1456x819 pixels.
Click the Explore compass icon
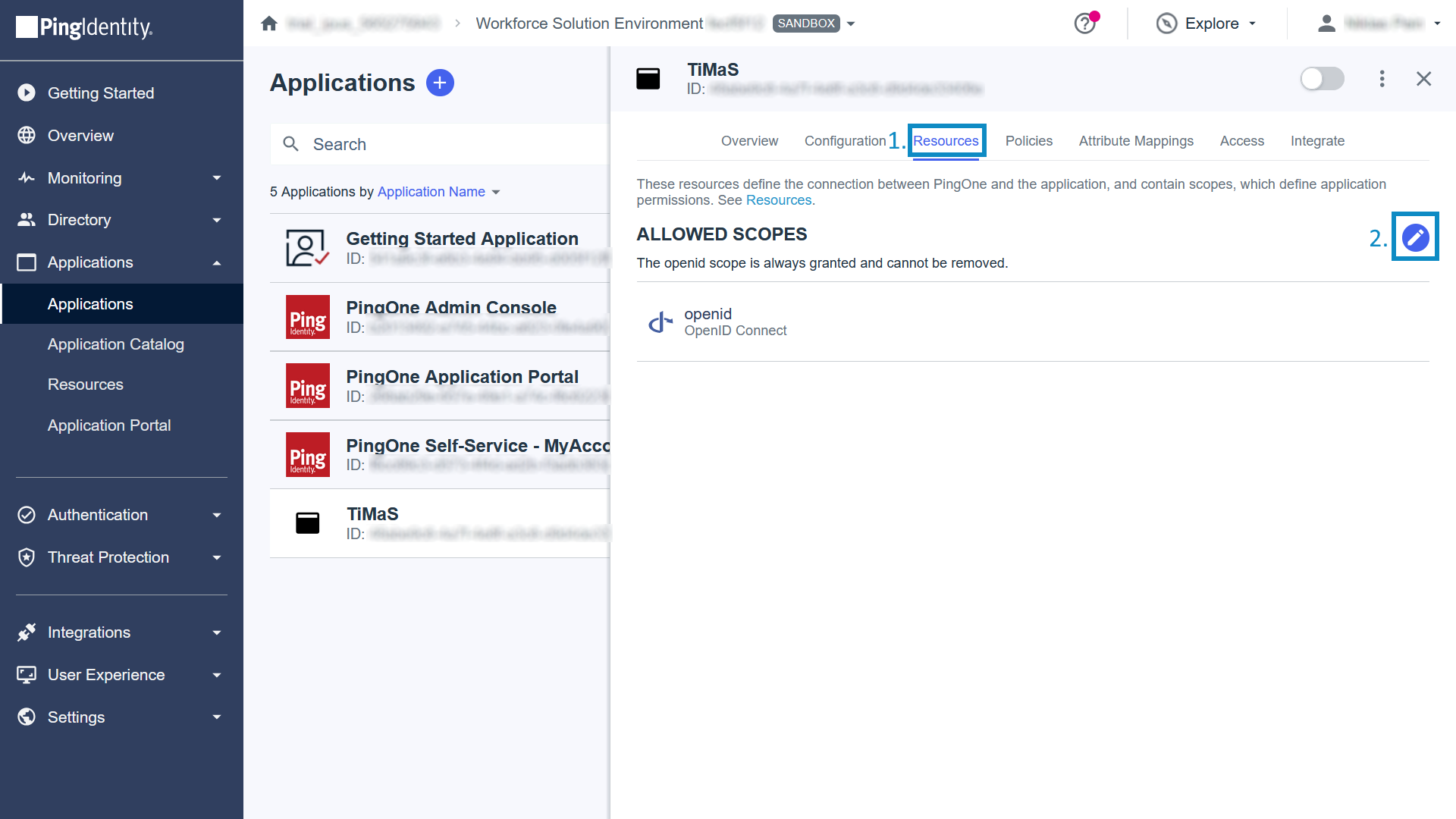pos(1166,24)
